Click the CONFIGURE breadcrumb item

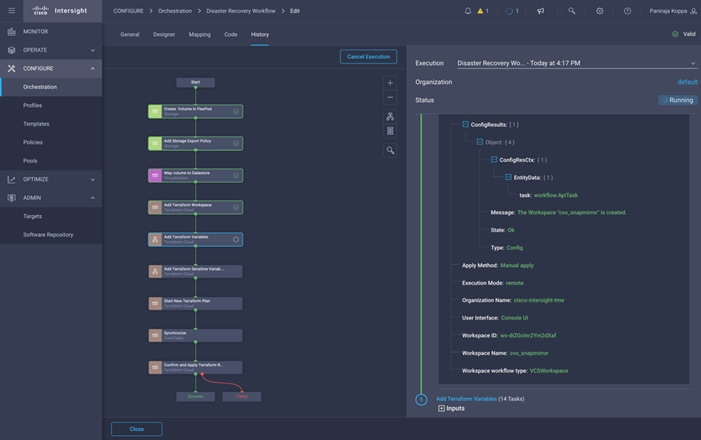pyautogui.click(x=128, y=11)
